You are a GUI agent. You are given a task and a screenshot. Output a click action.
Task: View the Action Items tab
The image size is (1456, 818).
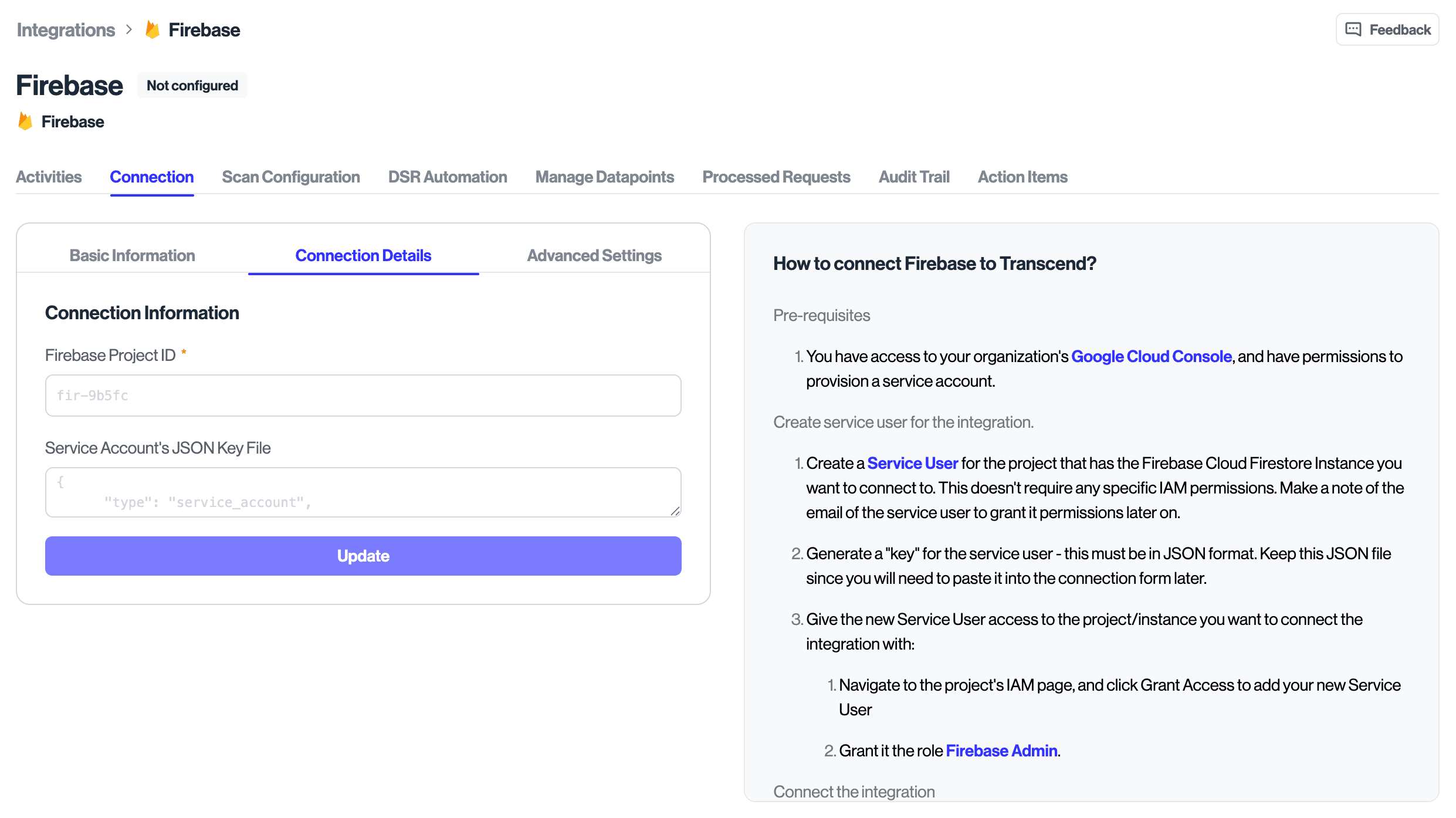coord(1022,177)
